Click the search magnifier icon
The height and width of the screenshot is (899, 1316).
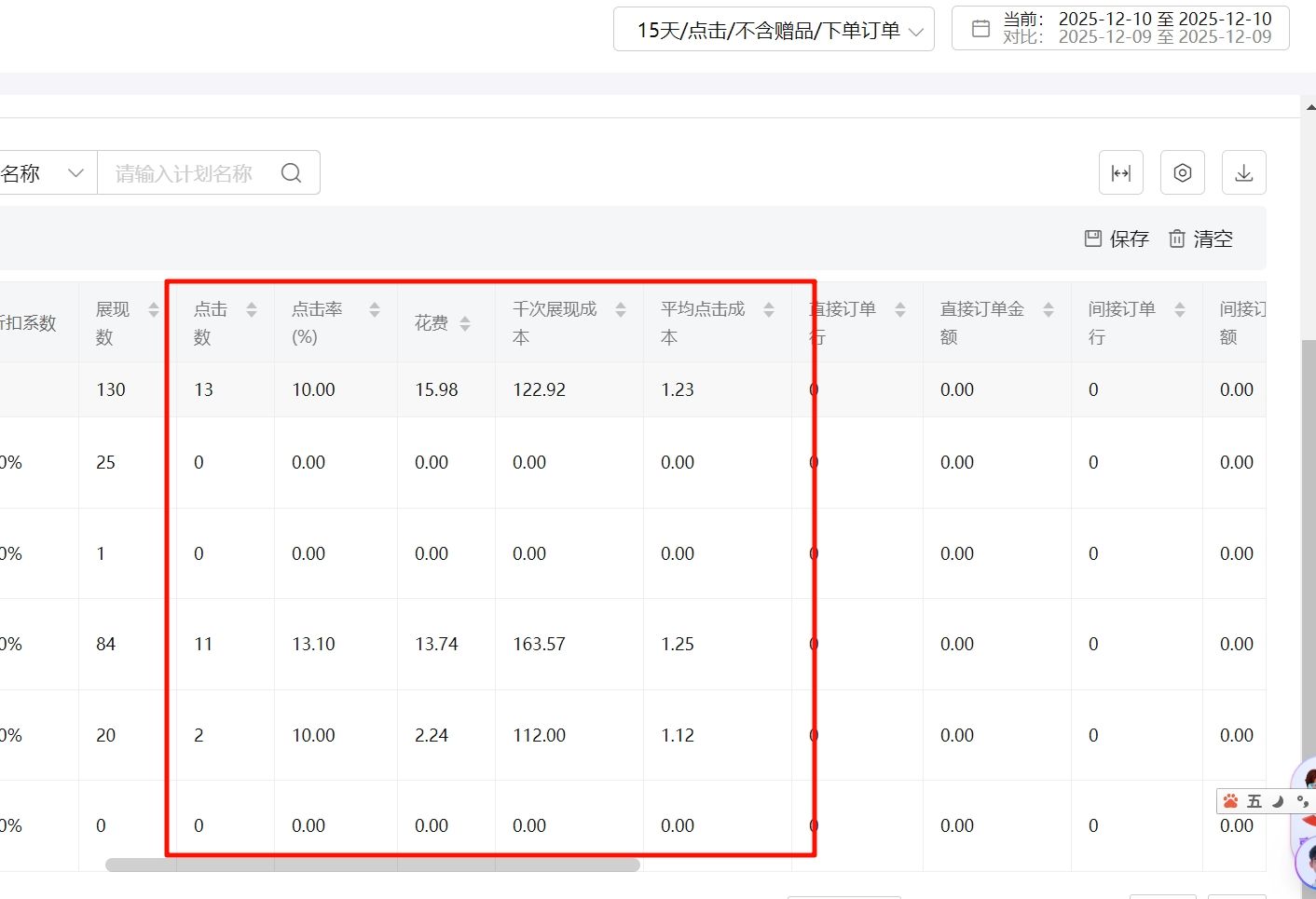click(x=292, y=173)
